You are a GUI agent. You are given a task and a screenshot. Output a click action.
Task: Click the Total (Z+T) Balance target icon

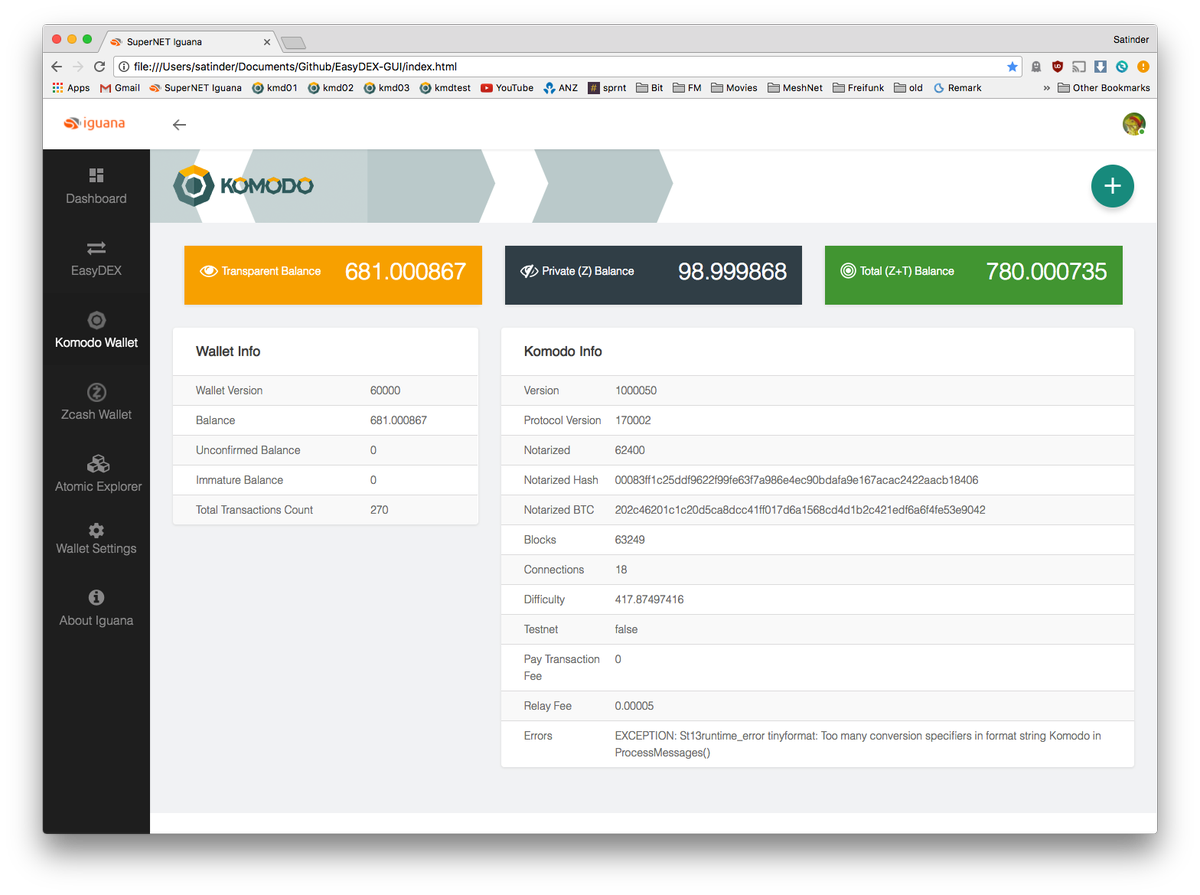click(848, 271)
